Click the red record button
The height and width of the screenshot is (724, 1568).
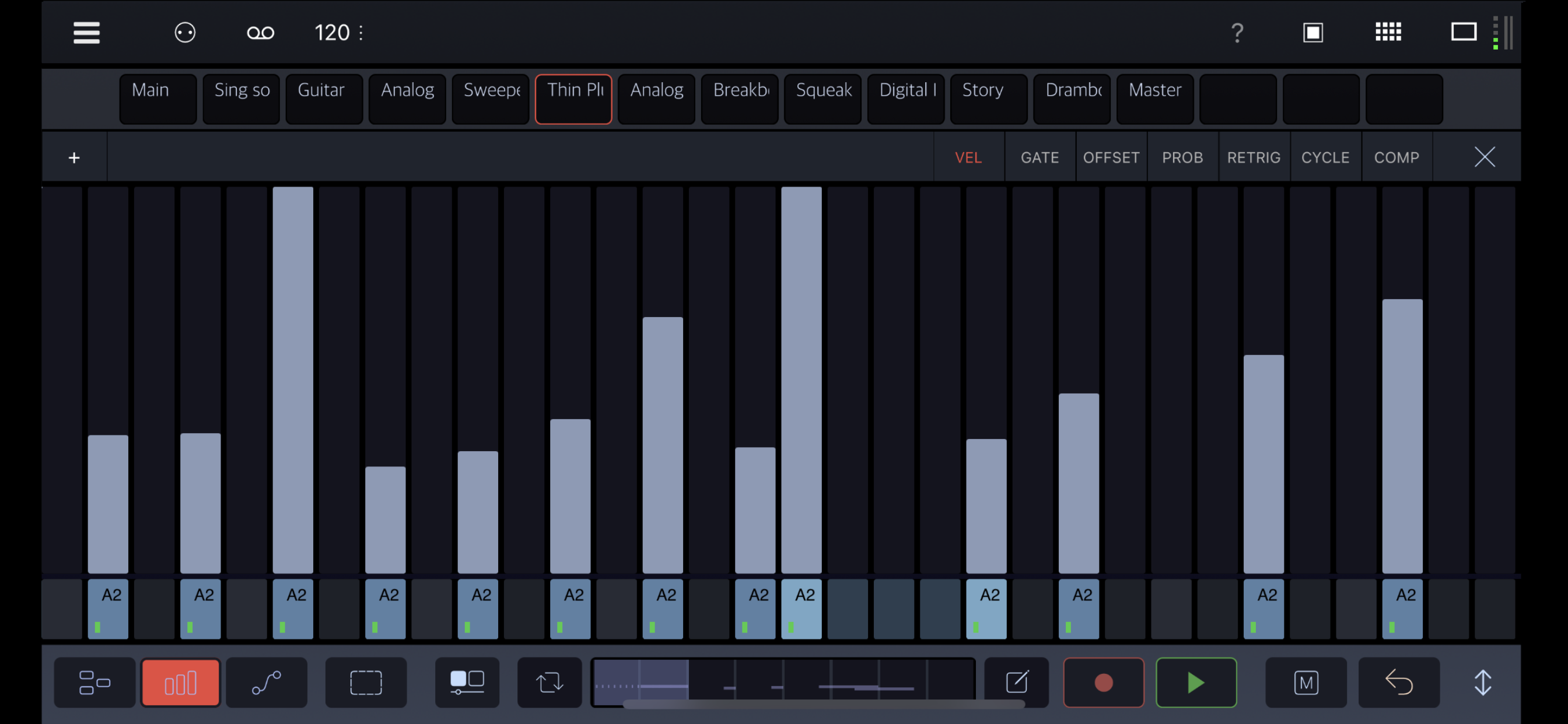[1104, 682]
